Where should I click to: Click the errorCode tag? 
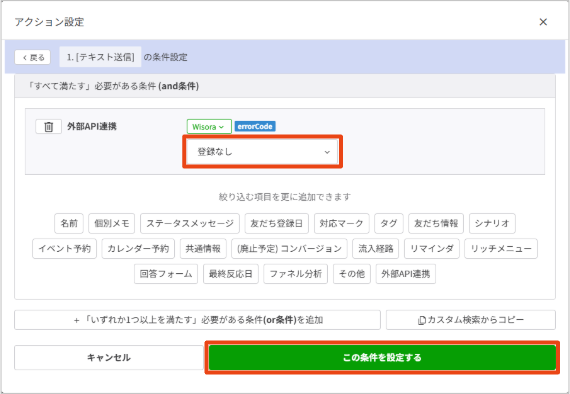255,126
